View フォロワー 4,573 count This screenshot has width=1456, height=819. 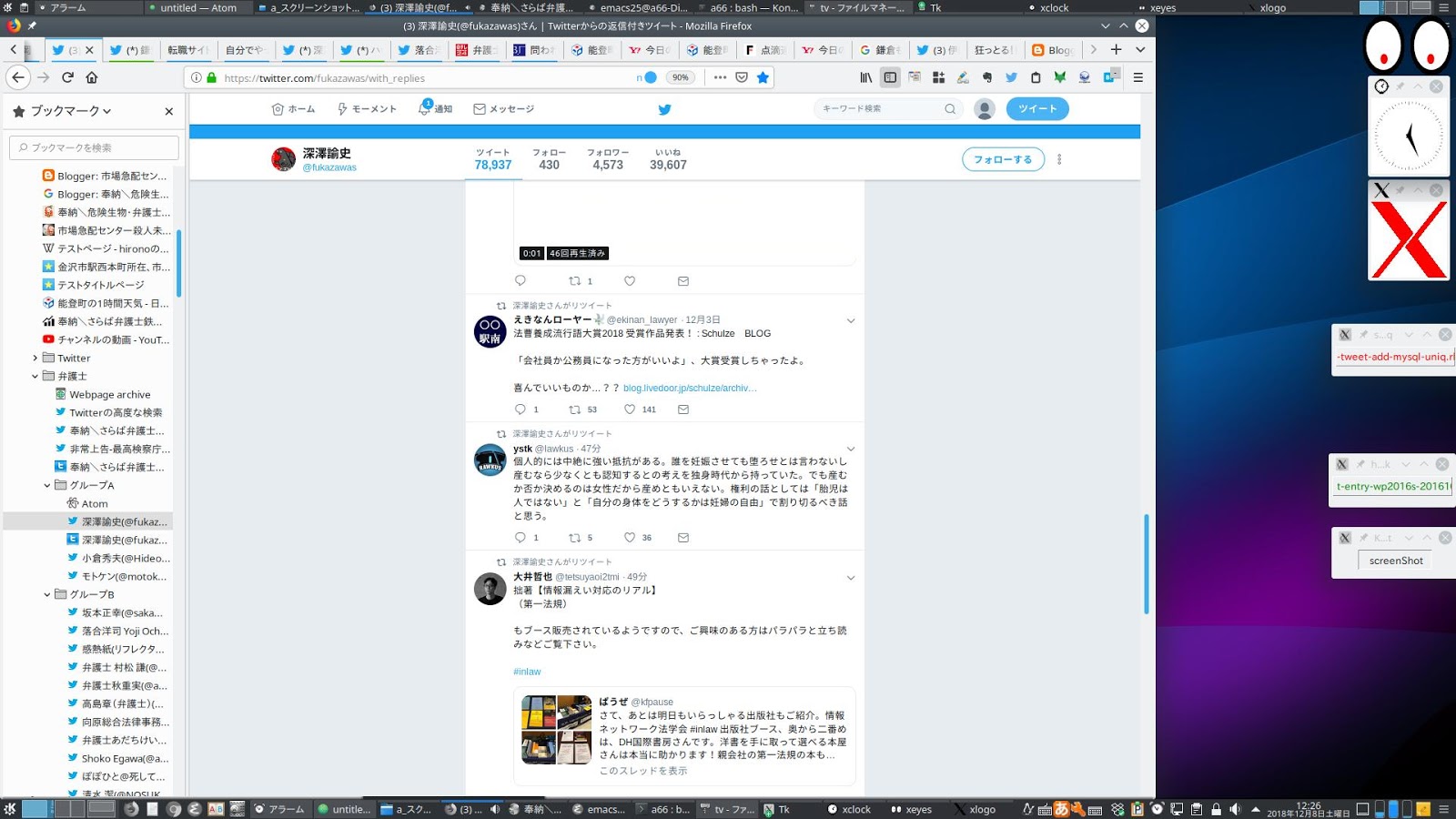(x=608, y=159)
